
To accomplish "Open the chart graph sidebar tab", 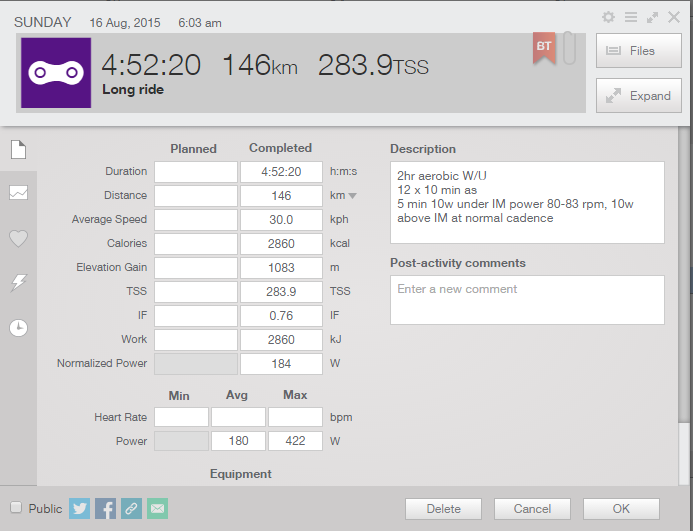I will 19,192.
